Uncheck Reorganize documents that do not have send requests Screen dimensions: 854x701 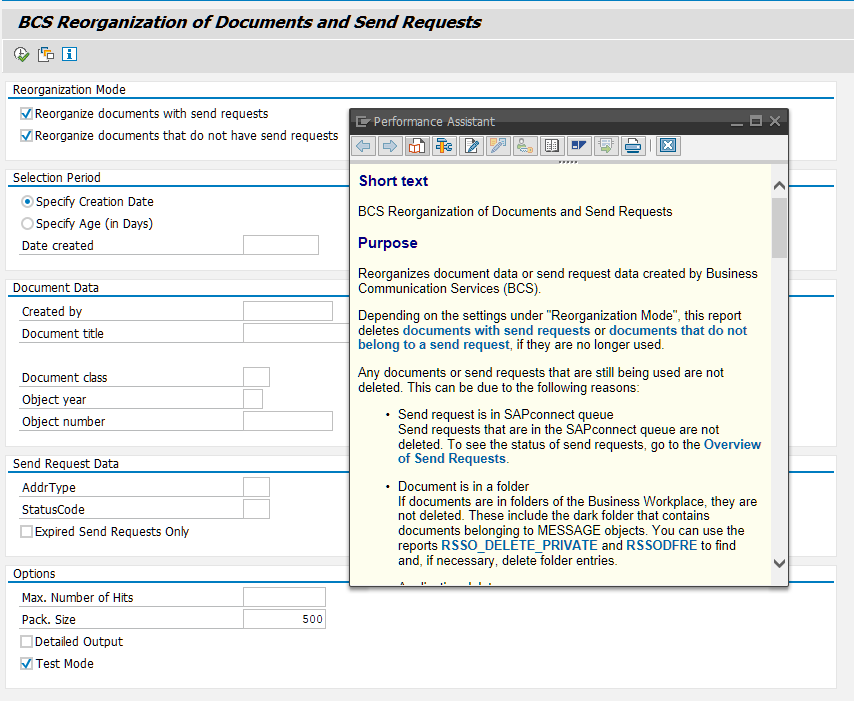[x=26, y=136]
